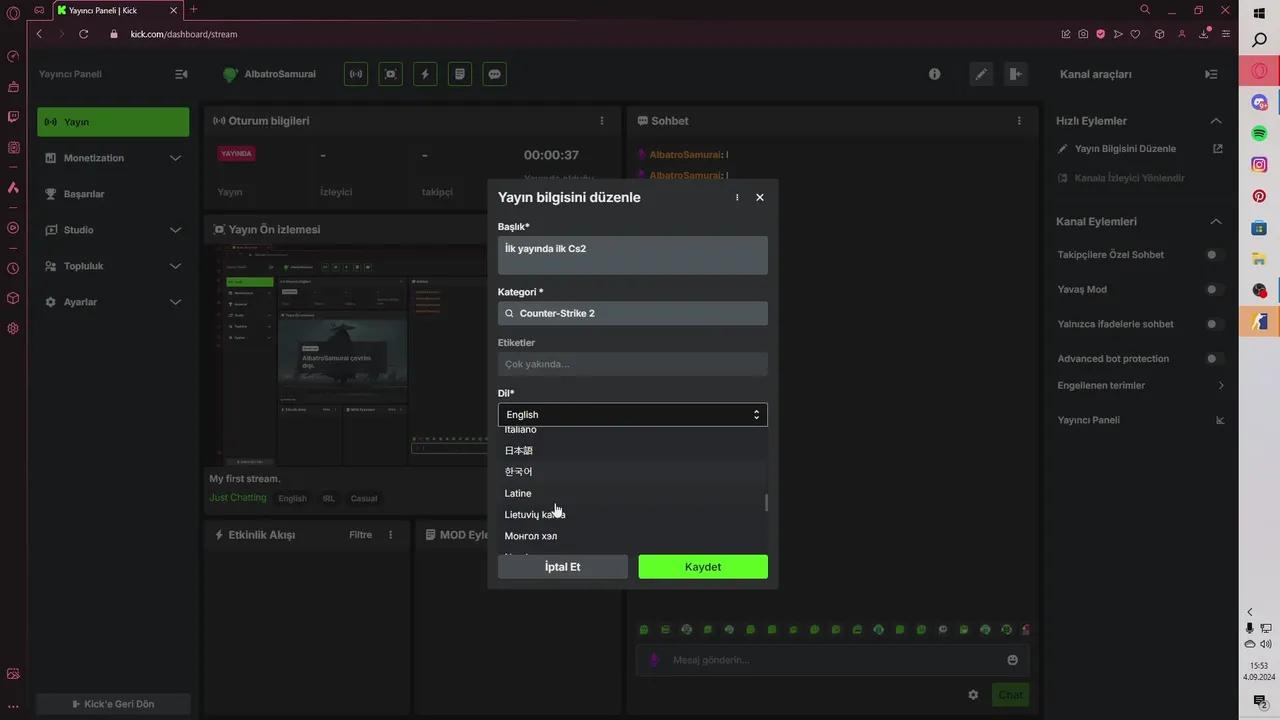Collapse the Yayıncı Paneli sidebar icon
Image resolution: width=1280 pixels, height=720 pixels.
tap(181, 74)
